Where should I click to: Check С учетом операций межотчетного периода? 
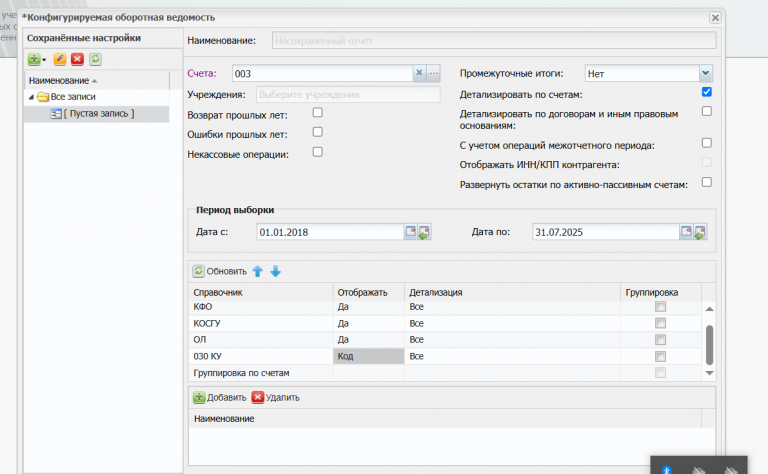(706, 143)
